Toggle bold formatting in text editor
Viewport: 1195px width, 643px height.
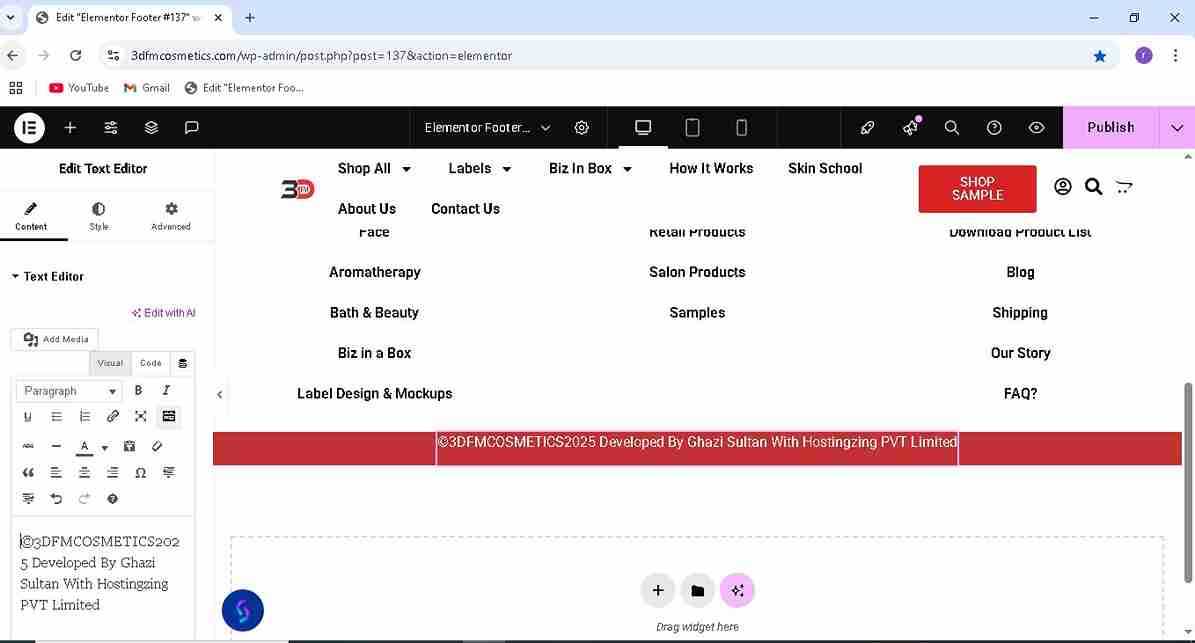click(x=138, y=390)
